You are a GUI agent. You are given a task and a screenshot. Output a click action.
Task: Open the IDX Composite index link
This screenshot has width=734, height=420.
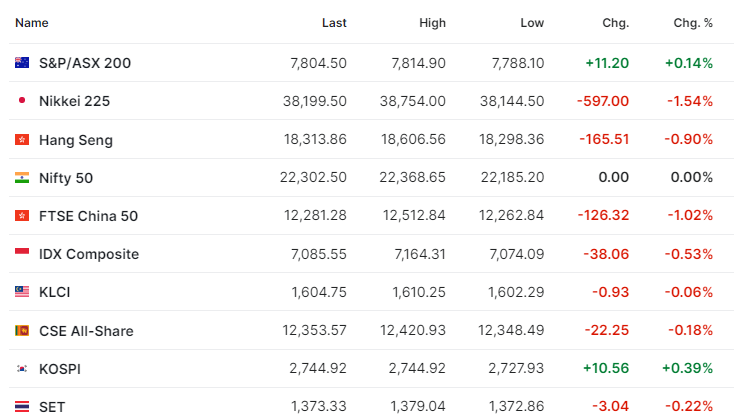[89, 254]
